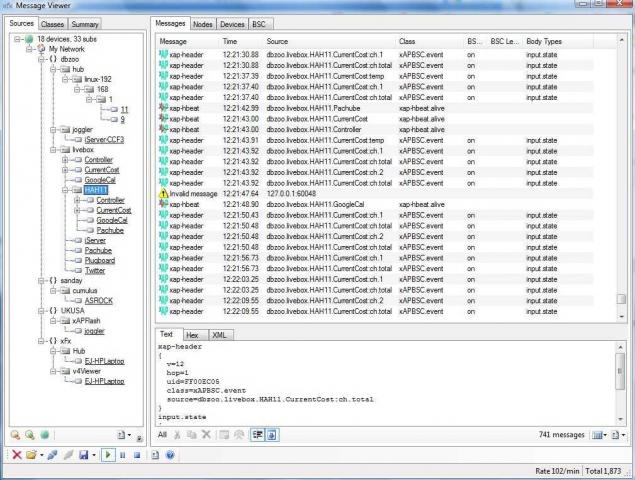This screenshot has height=480, width=635.
Task: Select the xap-hbeat row from HAH11.GoogleCal
Action: tap(376, 205)
